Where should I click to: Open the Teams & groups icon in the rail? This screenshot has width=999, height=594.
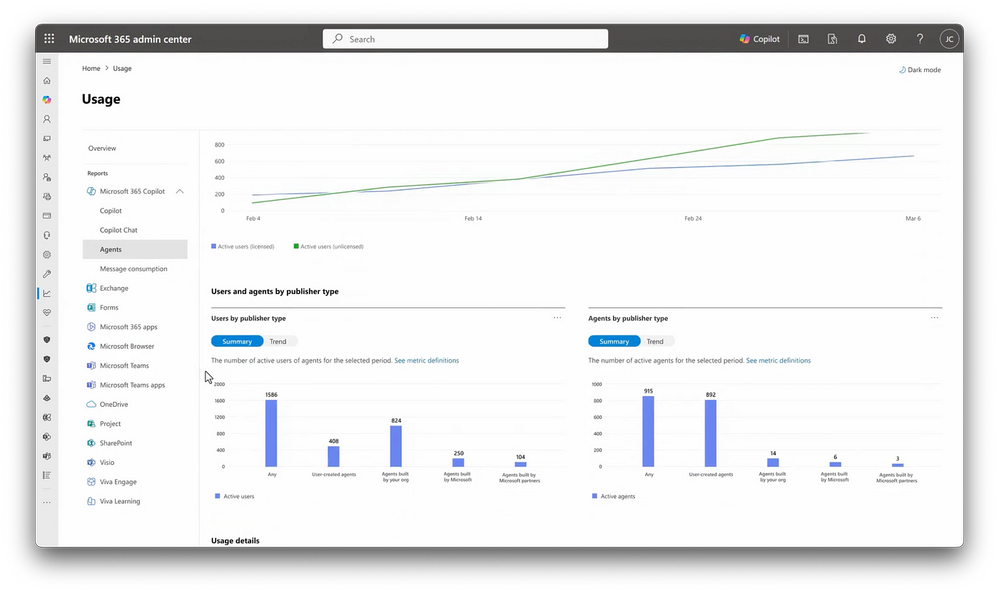pos(47,158)
